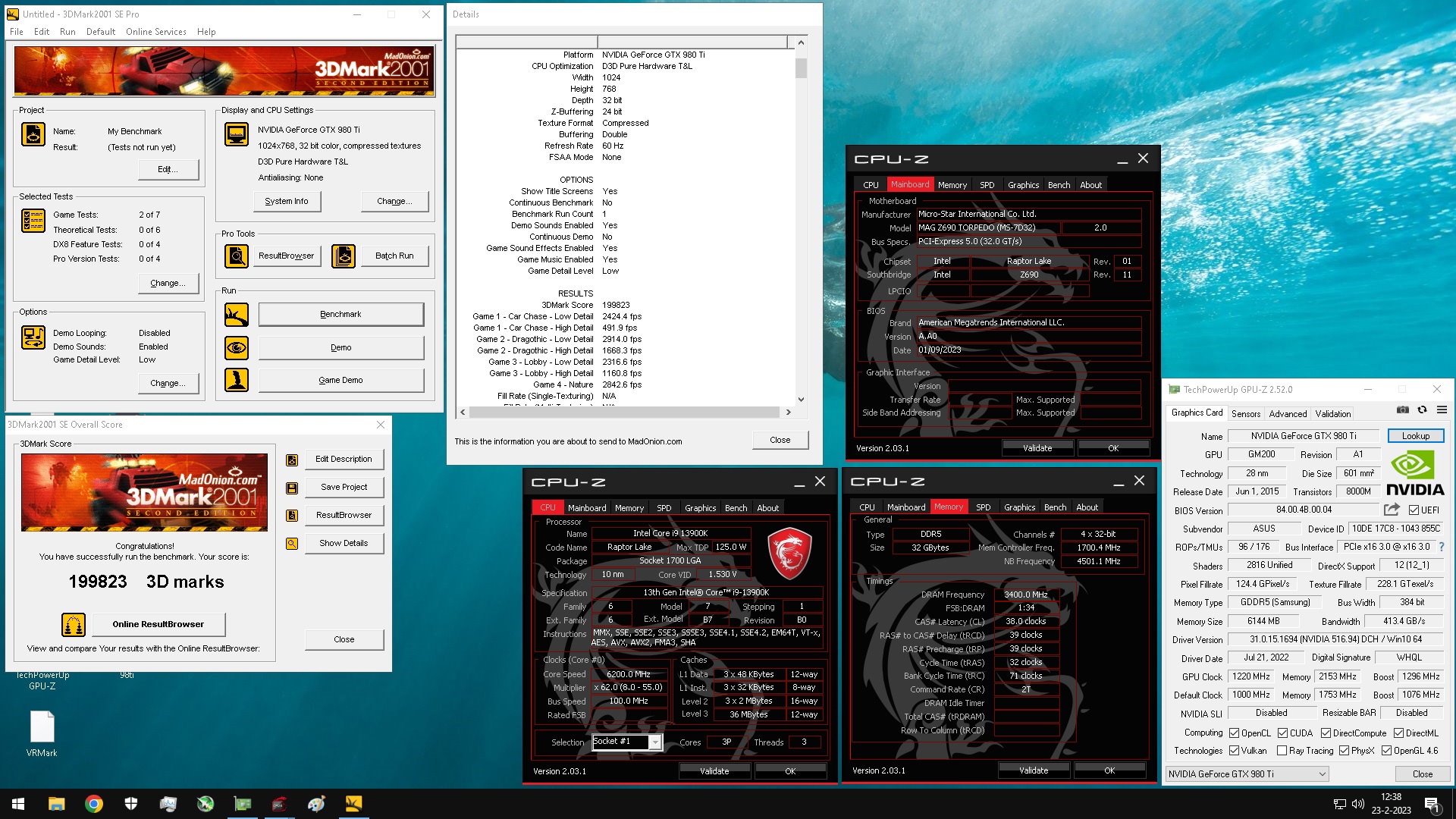The width and height of the screenshot is (1456, 819).
Task: Click the Bus Interface question mark icon
Action: tap(1442, 547)
